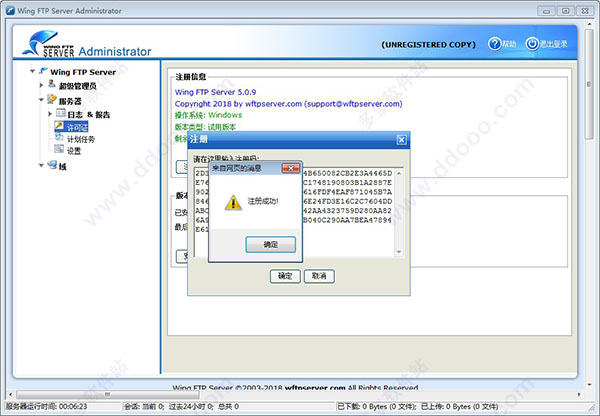Click the 服务器 server node icon
This screenshot has height=416, width=600.
coord(52,100)
